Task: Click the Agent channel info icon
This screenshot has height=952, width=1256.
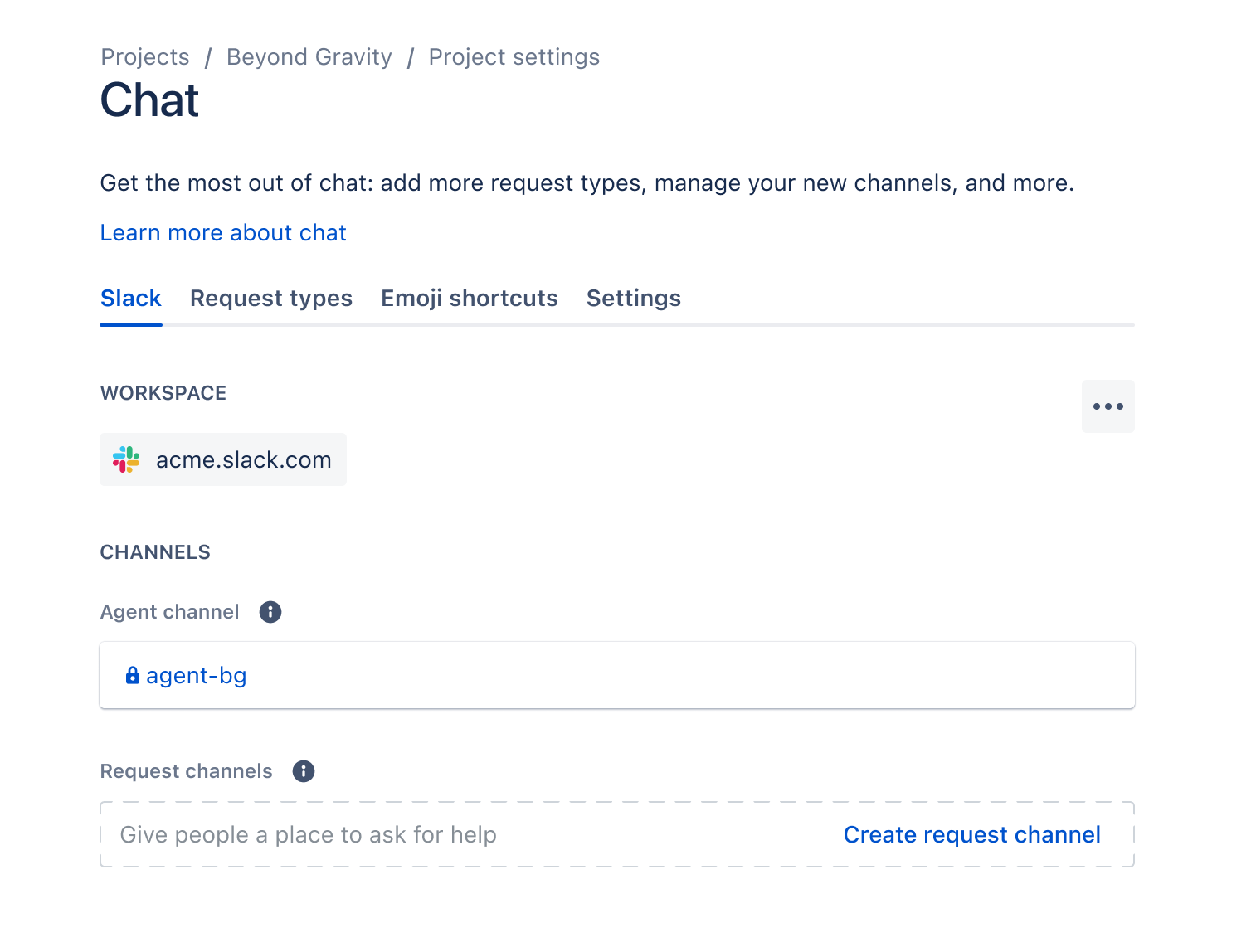Action: click(270, 612)
